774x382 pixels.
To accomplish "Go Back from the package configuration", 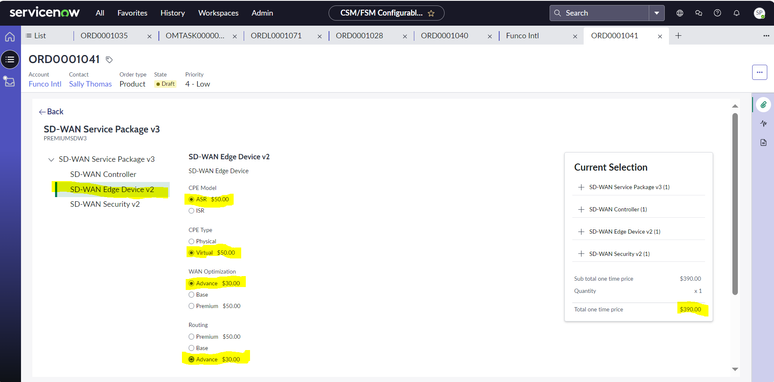I will (x=51, y=112).
